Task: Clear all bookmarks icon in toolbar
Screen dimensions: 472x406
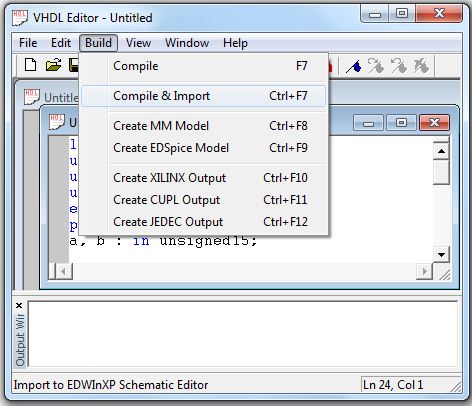Action: click(421, 66)
